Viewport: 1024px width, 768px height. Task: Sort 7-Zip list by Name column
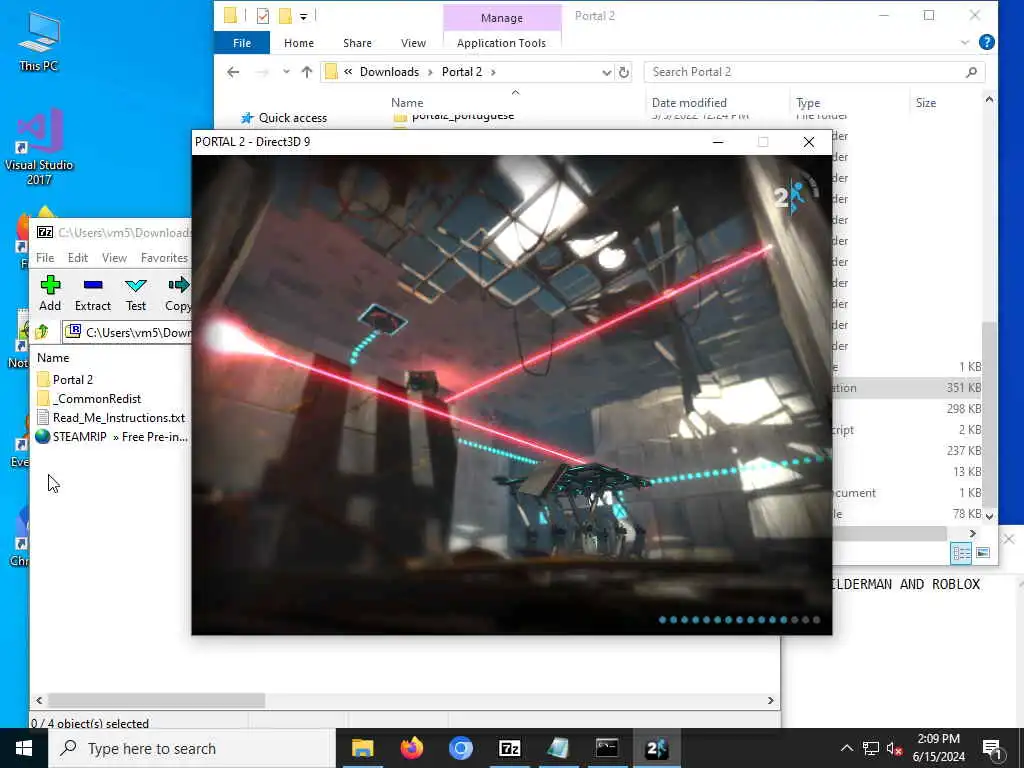click(x=53, y=358)
